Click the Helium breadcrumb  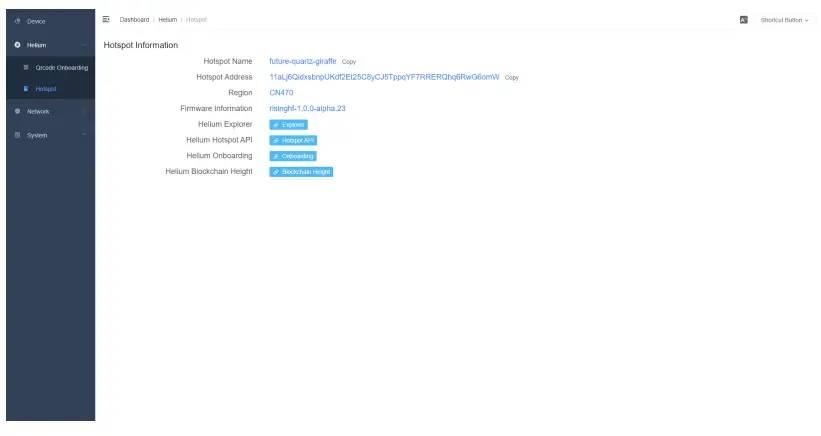[168, 20]
